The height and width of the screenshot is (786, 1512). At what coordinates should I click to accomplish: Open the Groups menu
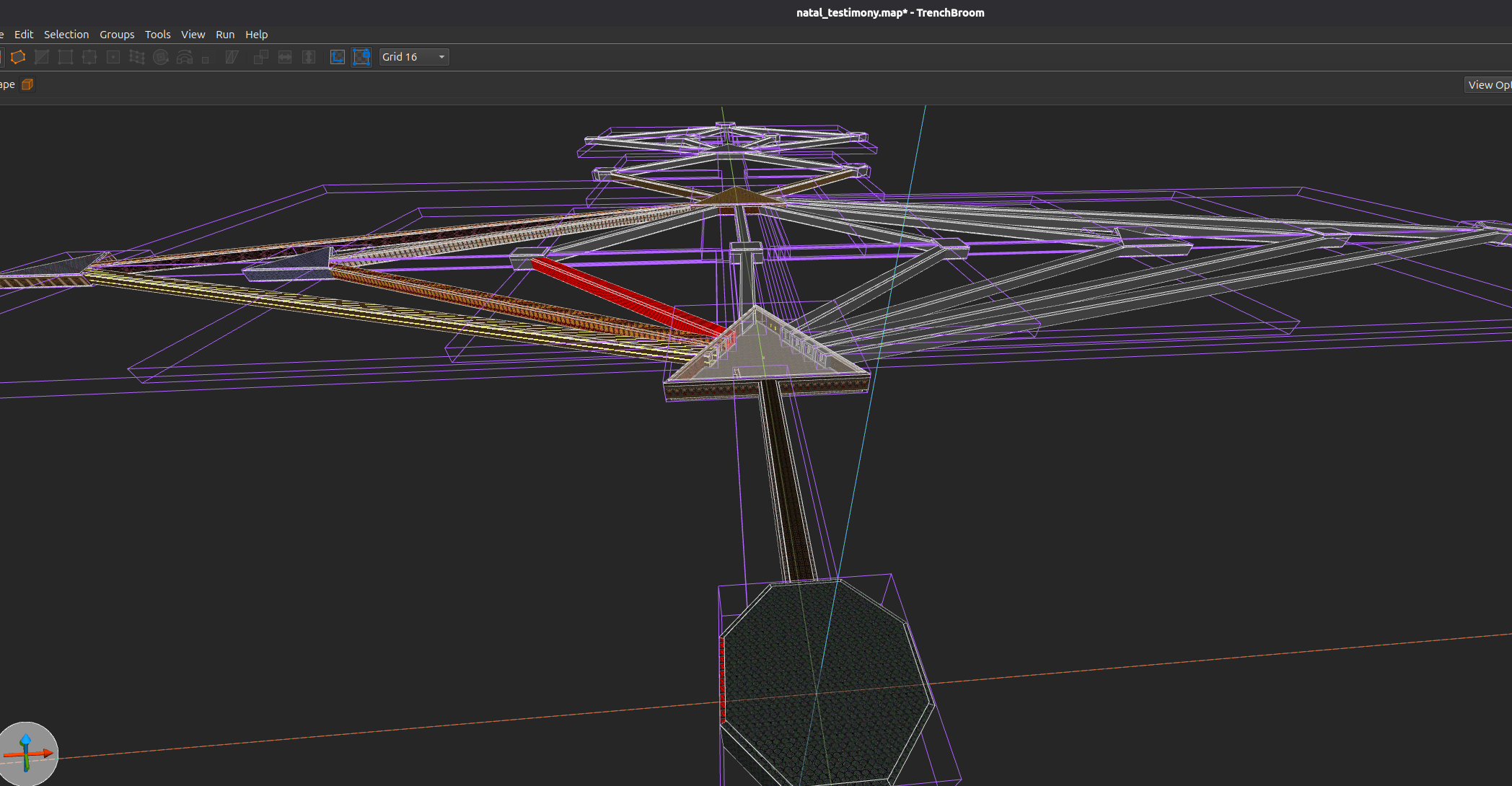coord(117,35)
